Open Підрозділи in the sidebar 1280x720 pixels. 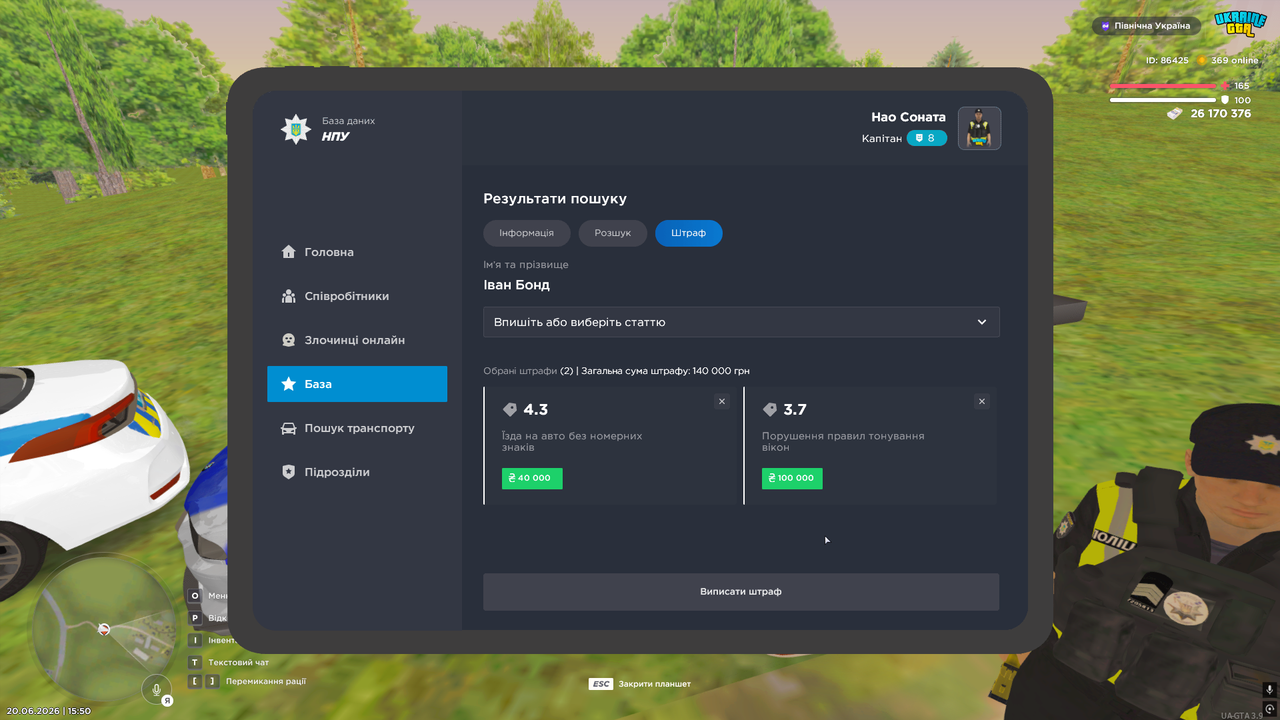[x=357, y=472]
